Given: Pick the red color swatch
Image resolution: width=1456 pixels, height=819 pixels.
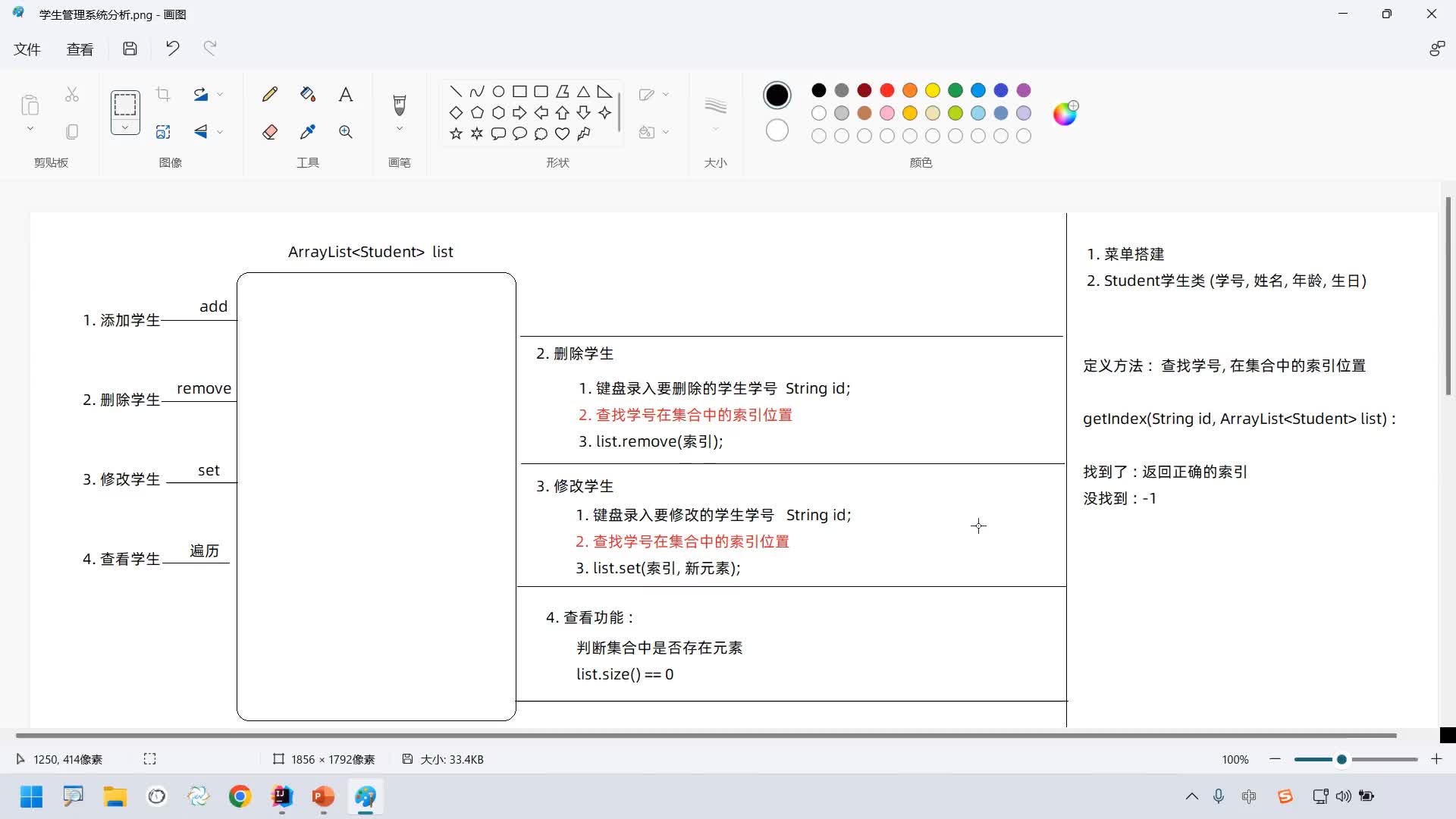Looking at the screenshot, I should coord(887,90).
